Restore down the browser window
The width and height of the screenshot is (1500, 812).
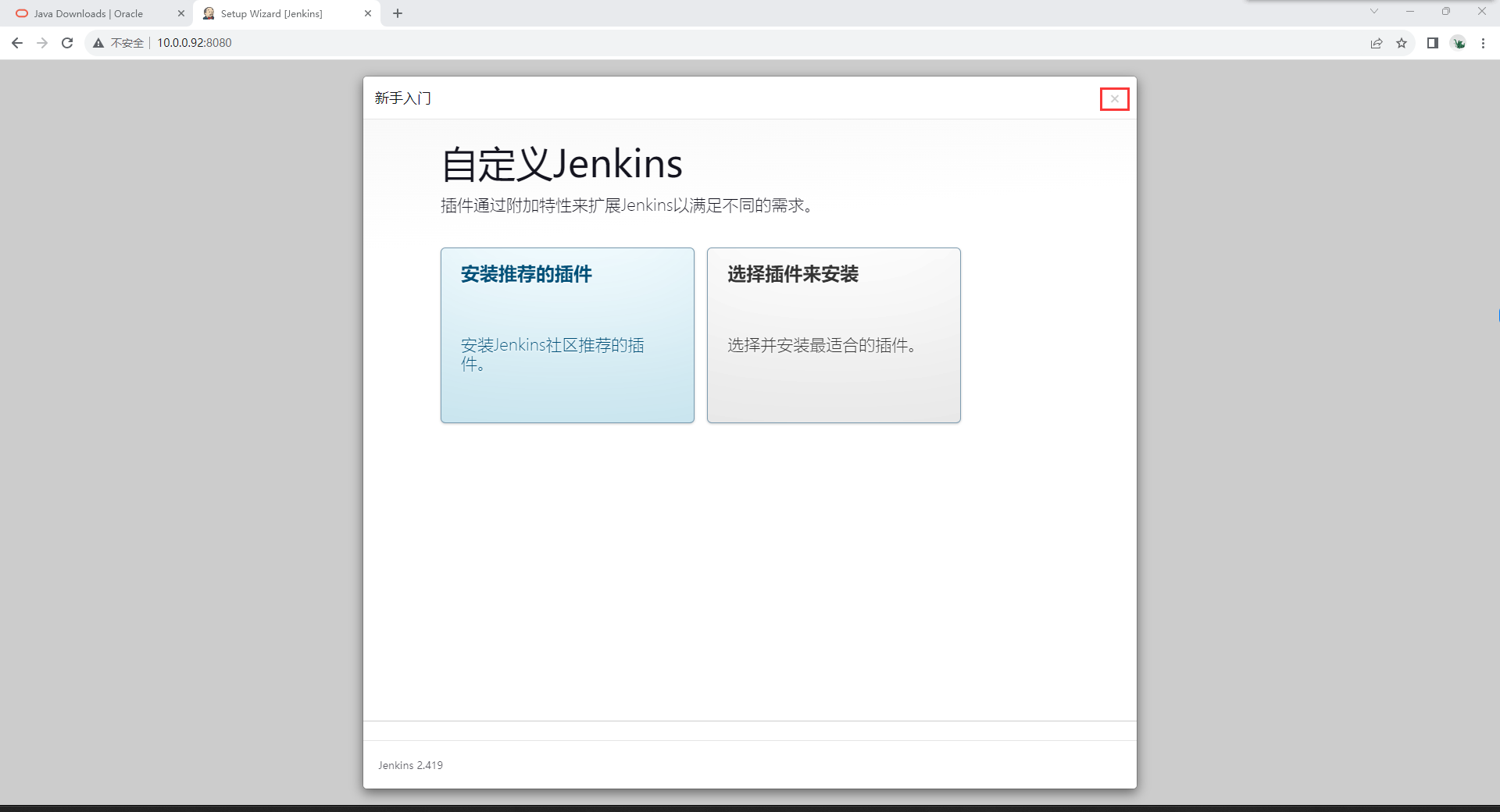pyautogui.click(x=1446, y=11)
